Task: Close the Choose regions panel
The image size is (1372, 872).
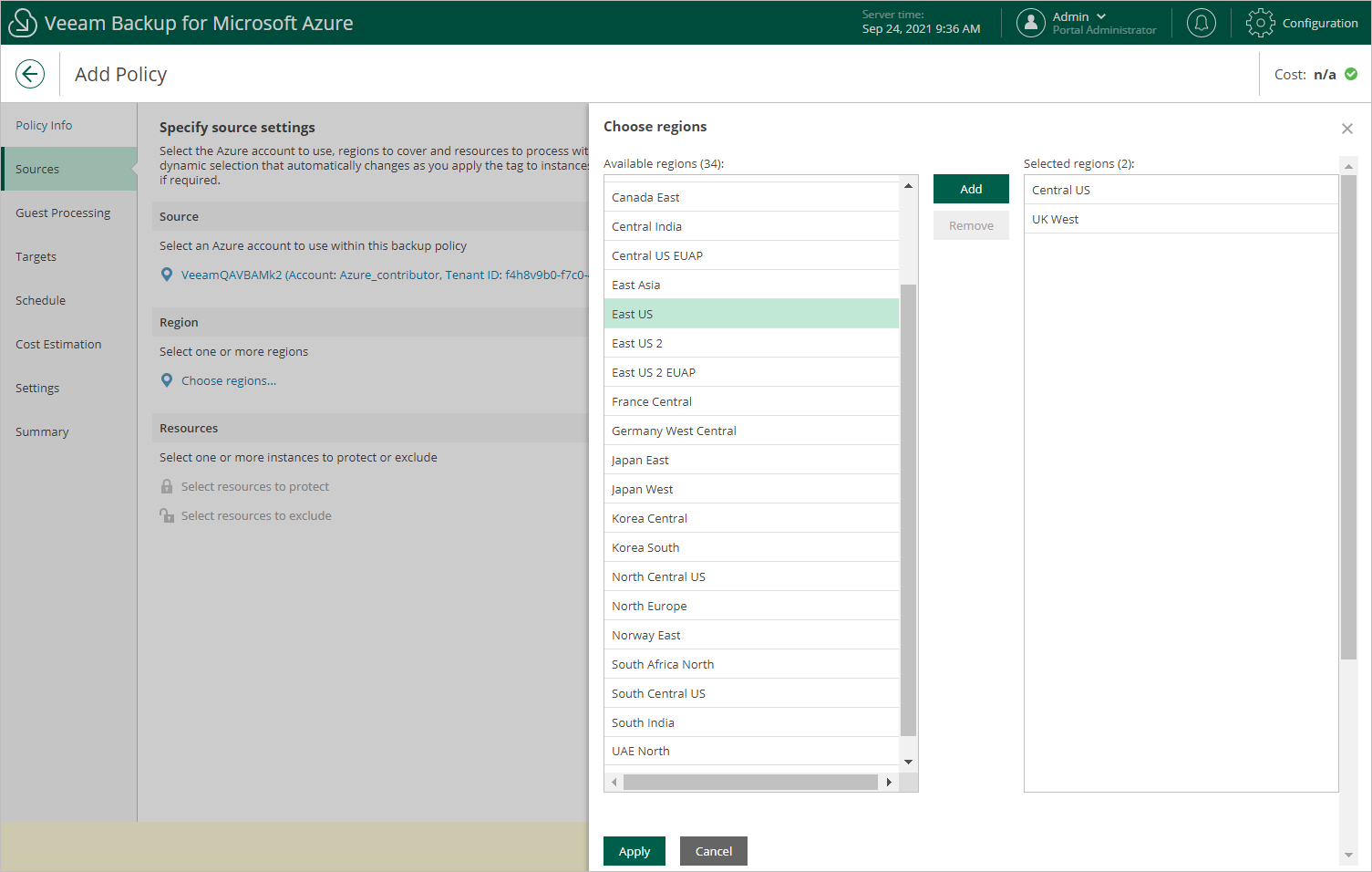Action: [1347, 129]
